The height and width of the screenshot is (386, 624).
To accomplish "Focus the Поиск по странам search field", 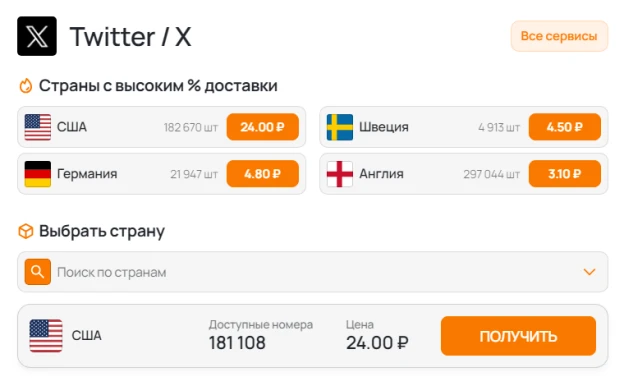I will coord(312,272).
